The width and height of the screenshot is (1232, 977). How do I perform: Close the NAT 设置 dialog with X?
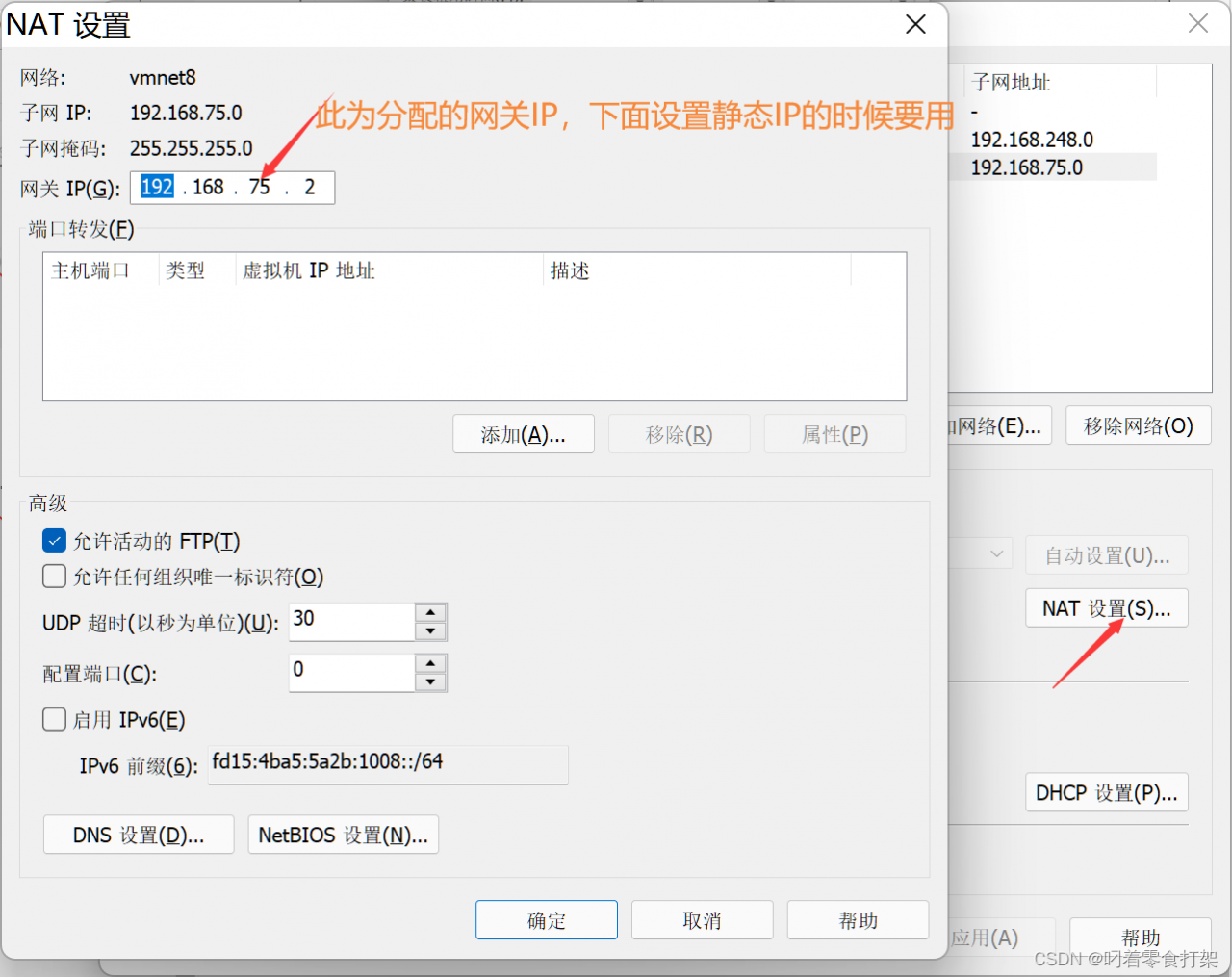coord(915,24)
